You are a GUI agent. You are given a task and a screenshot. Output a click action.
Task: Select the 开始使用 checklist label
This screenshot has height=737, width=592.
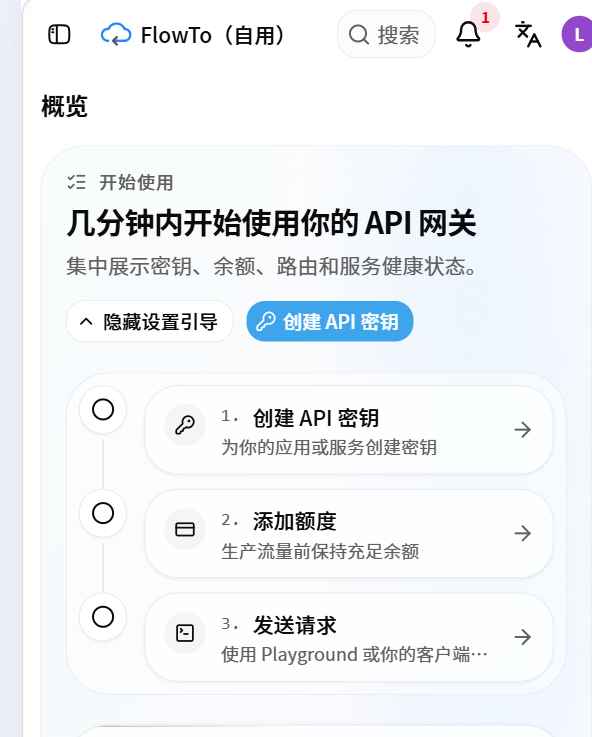coord(136,182)
